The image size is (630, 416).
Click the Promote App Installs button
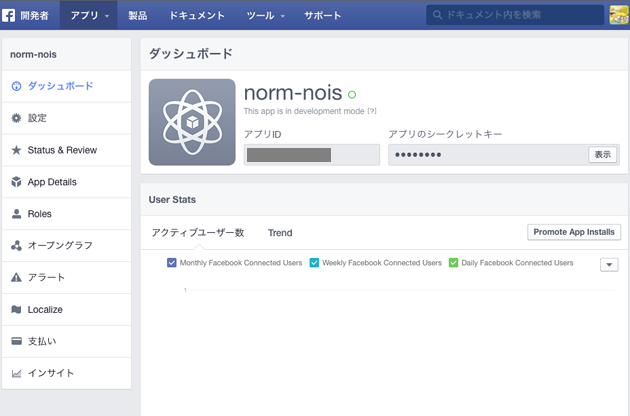tap(573, 232)
